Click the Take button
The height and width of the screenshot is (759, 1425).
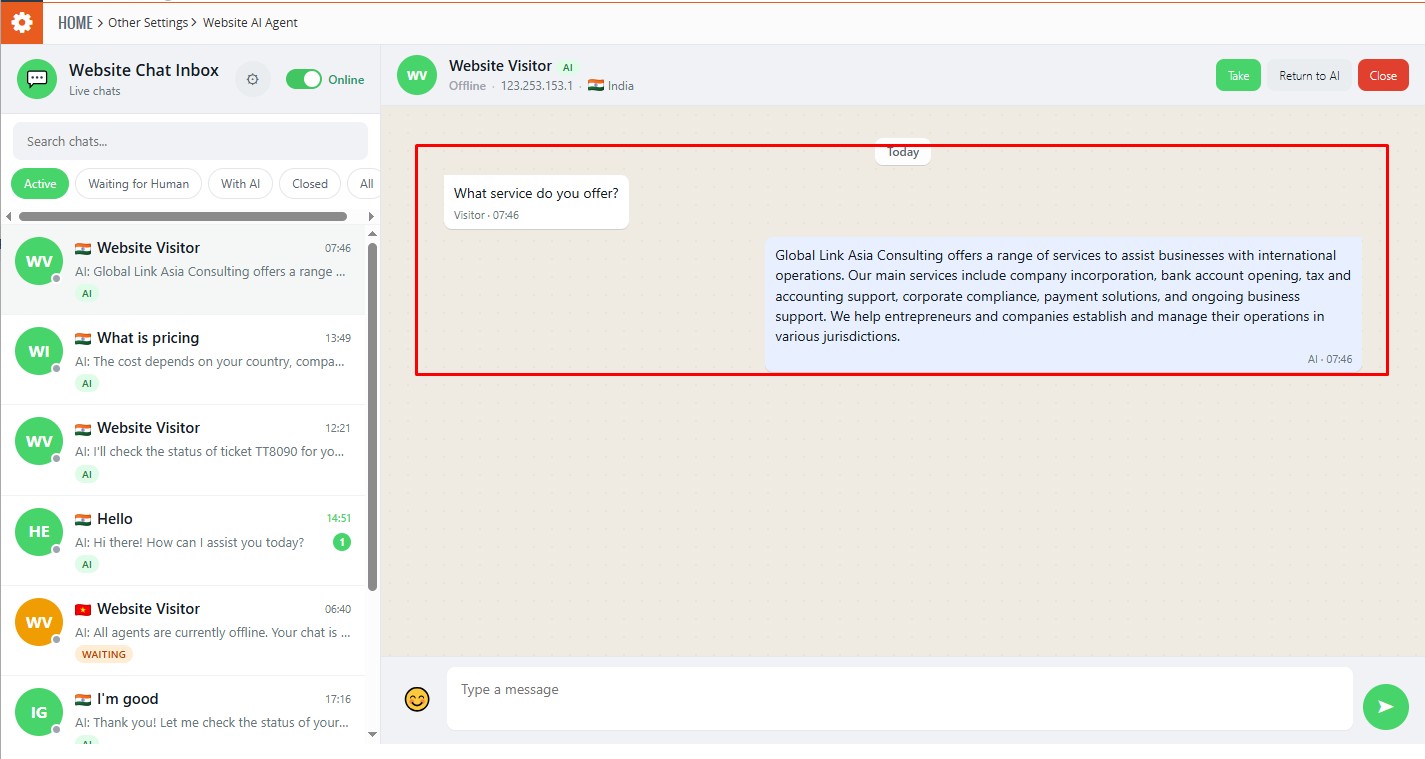pos(1238,76)
